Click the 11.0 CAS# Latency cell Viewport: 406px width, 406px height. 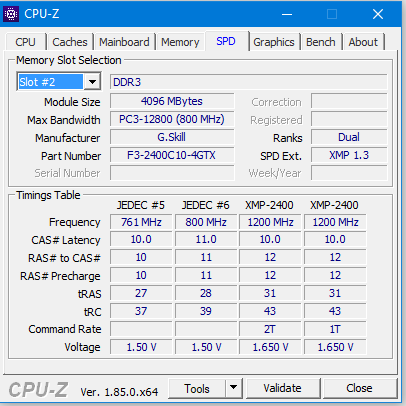point(206,239)
